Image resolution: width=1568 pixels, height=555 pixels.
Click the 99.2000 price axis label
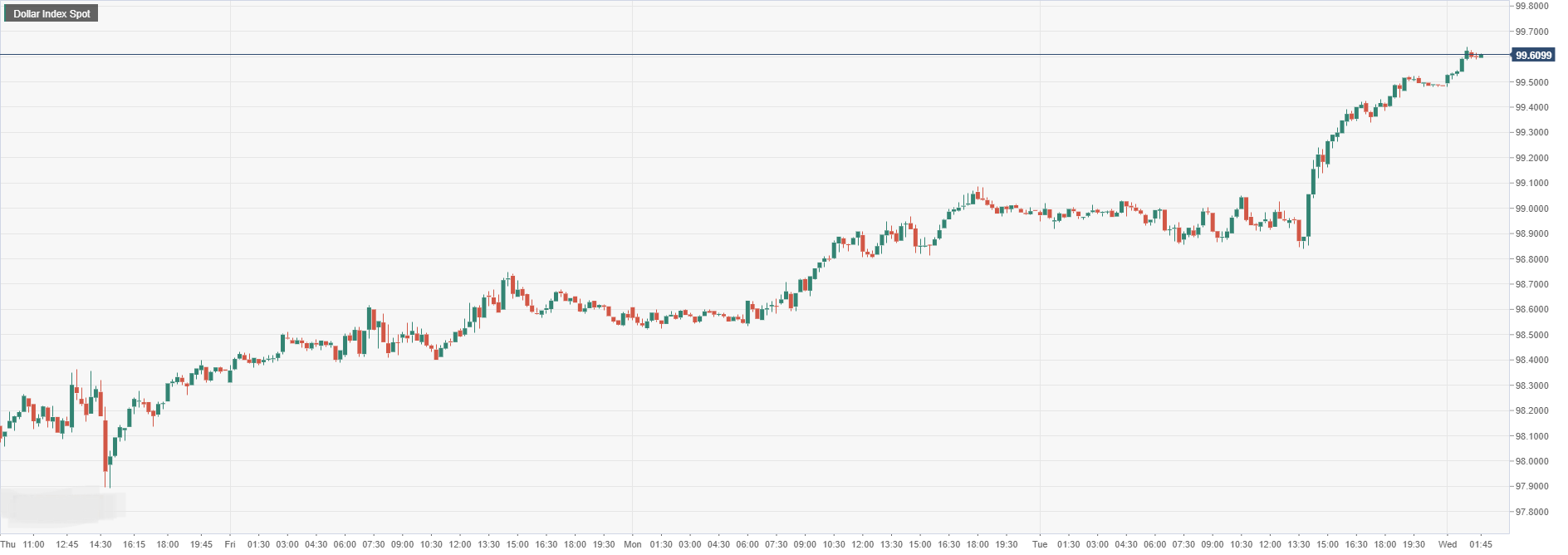pyautogui.click(x=1531, y=158)
